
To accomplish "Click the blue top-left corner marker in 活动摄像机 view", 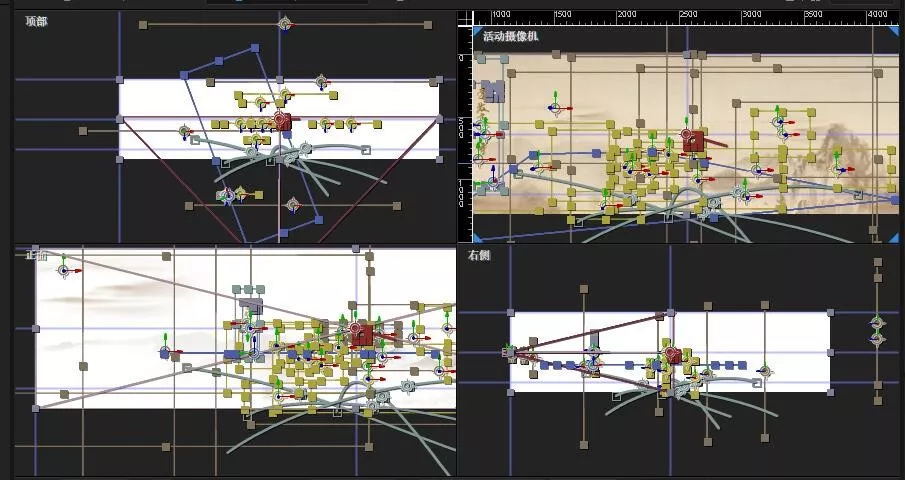I will [x=477, y=31].
